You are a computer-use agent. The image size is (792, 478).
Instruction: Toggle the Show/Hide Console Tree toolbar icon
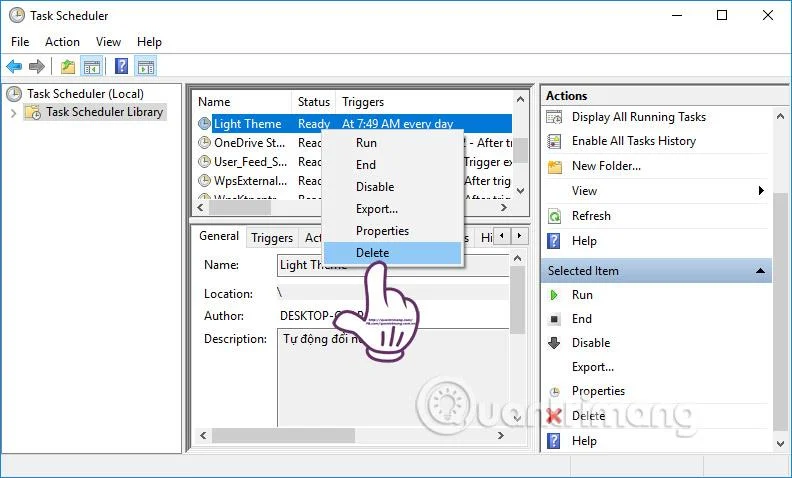click(x=91, y=66)
